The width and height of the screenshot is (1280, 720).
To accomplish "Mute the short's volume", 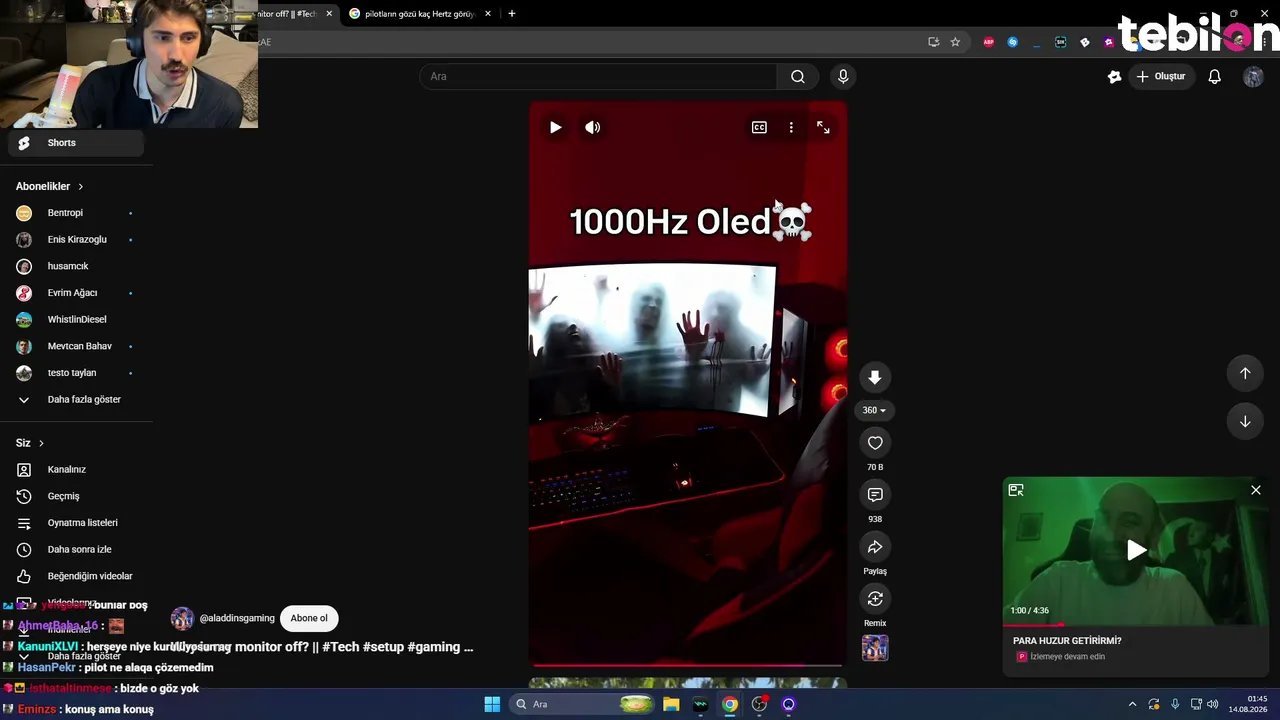I will (x=593, y=127).
